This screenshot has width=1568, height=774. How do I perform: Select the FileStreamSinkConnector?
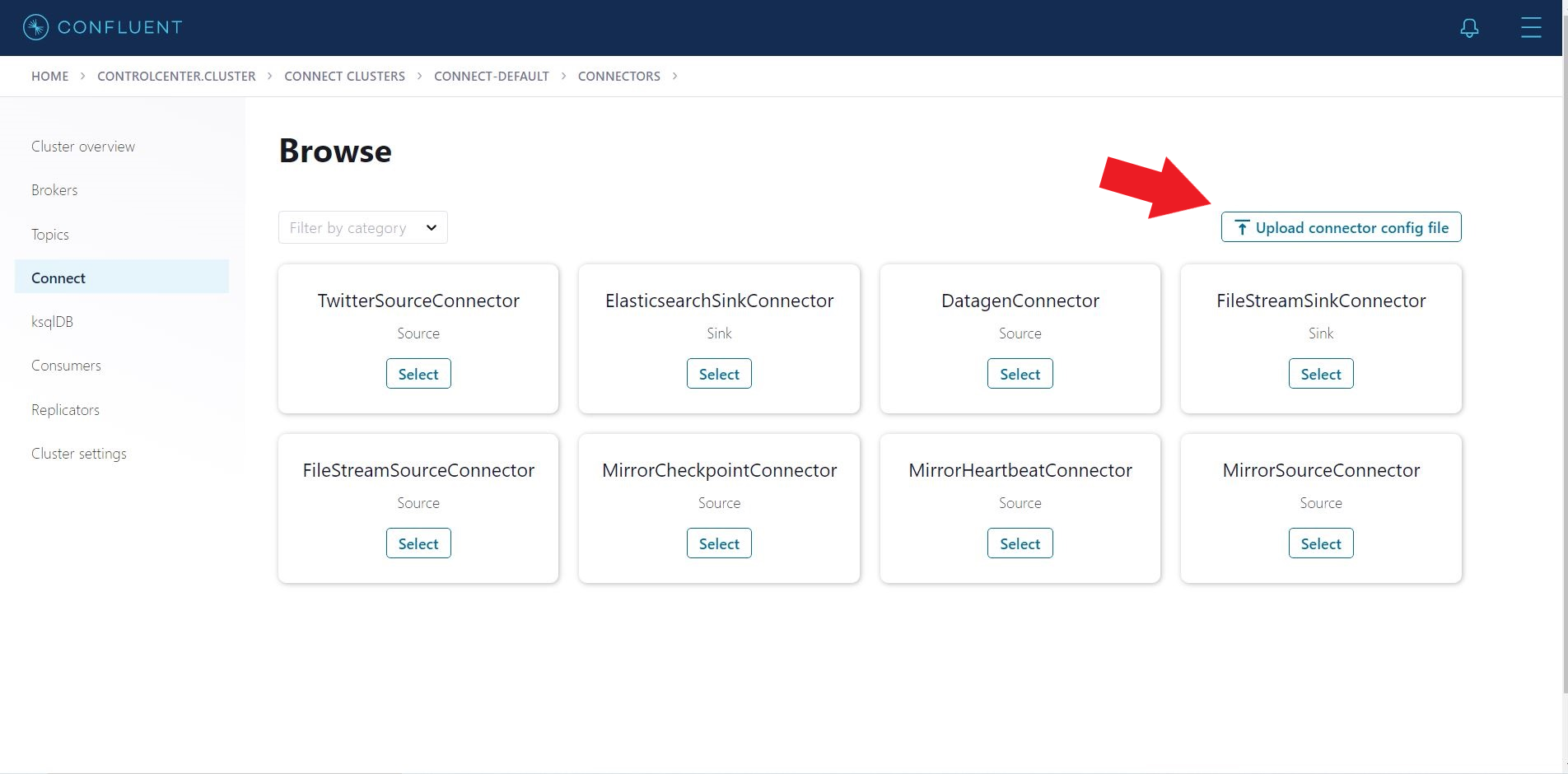coord(1321,374)
